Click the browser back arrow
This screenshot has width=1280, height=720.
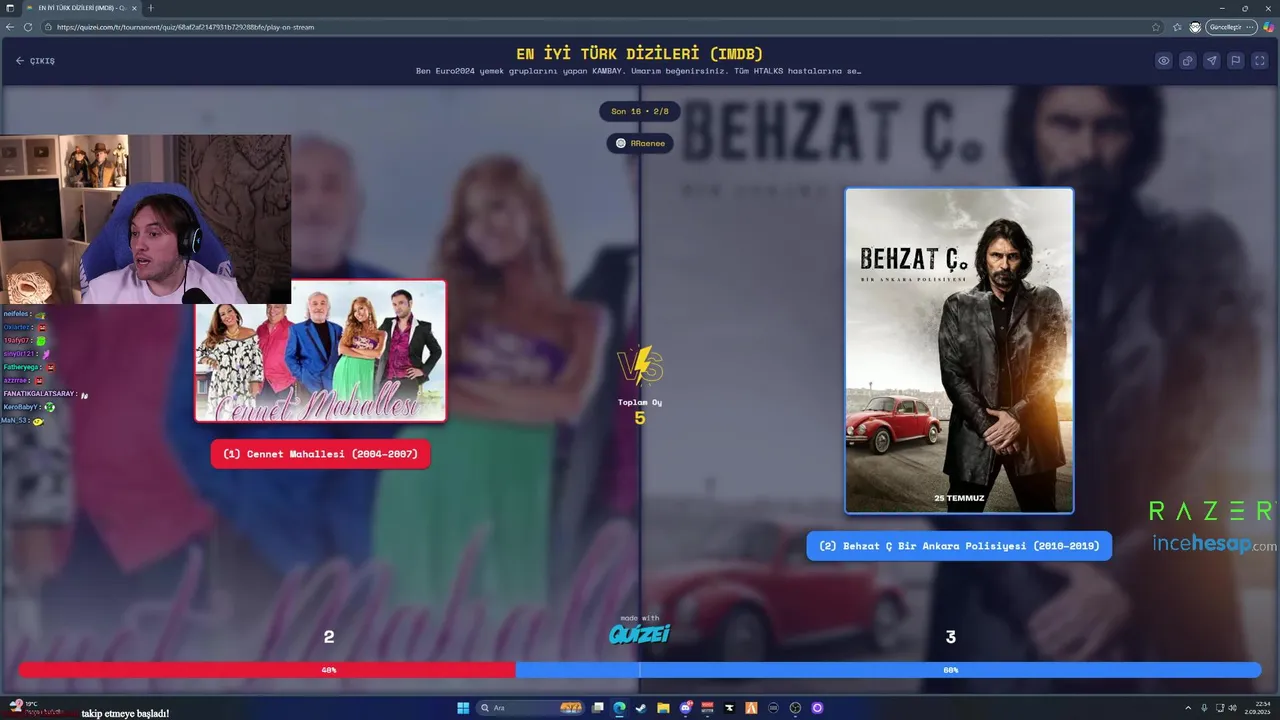coord(12,27)
